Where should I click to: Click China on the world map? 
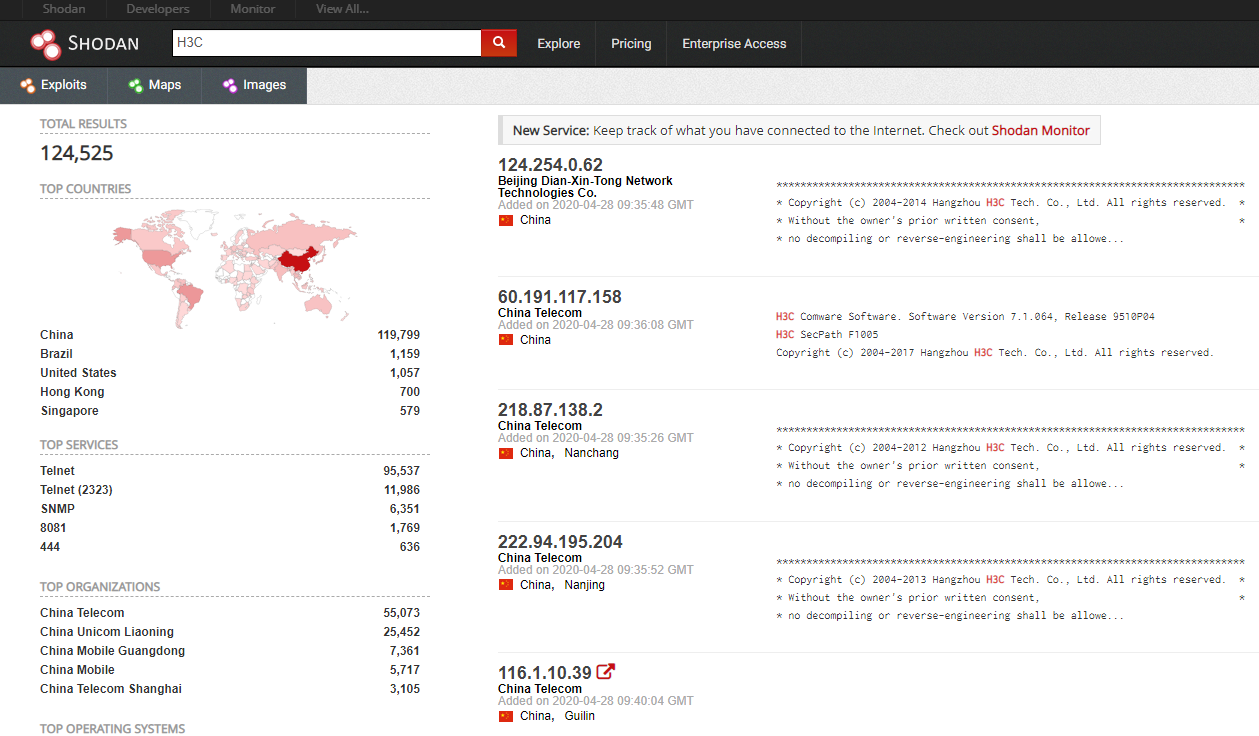pos(301,259)
